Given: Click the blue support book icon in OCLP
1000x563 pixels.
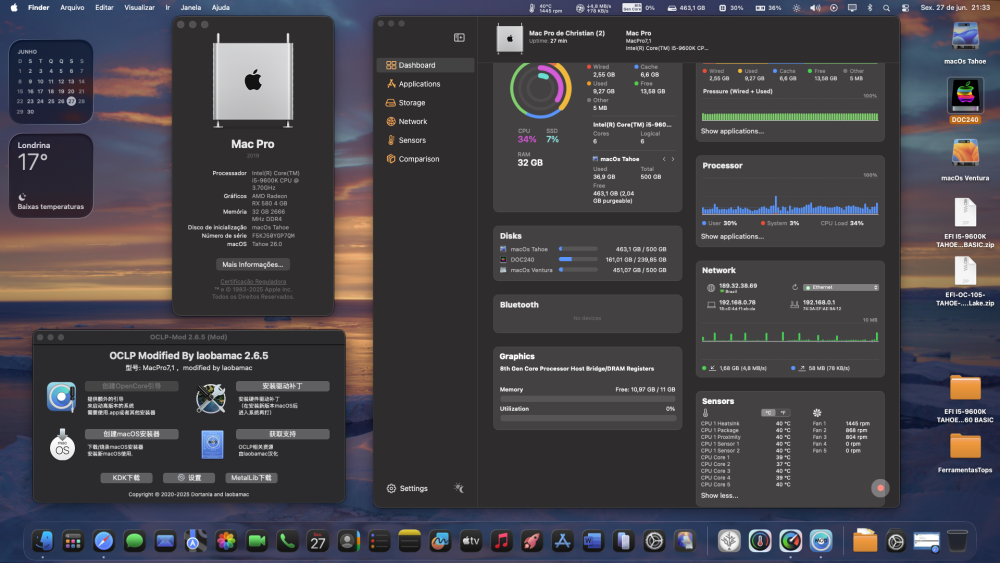Looking at the screenshot, I should tap(212, 444).
